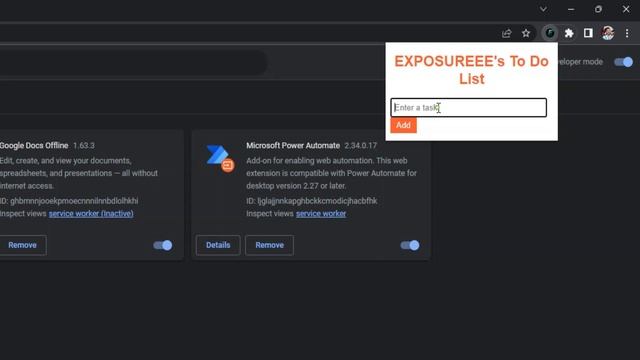Click the extensions search bar
Image resolution: width=640 pixels, height=360 pixels.
coord(133,62)
